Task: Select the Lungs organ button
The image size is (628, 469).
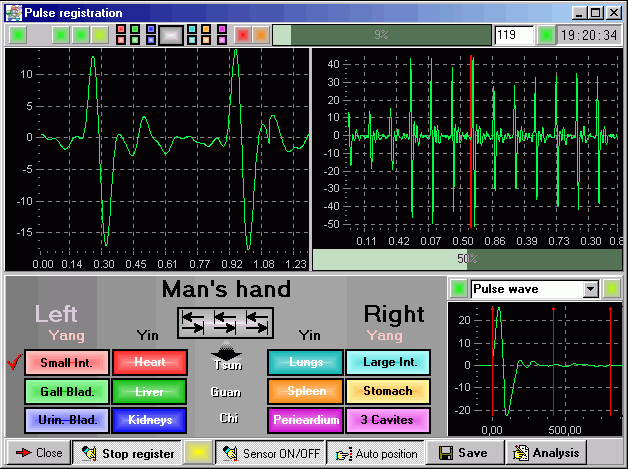Action: point(306,362)
